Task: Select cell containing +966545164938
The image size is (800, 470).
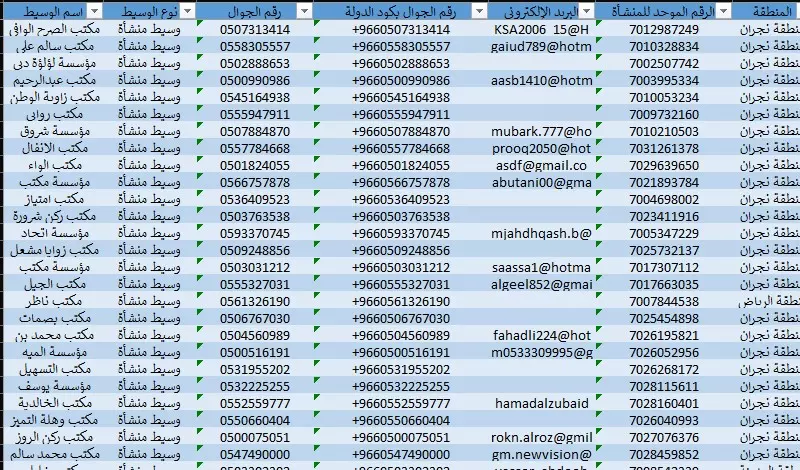Action: point(401,97)
